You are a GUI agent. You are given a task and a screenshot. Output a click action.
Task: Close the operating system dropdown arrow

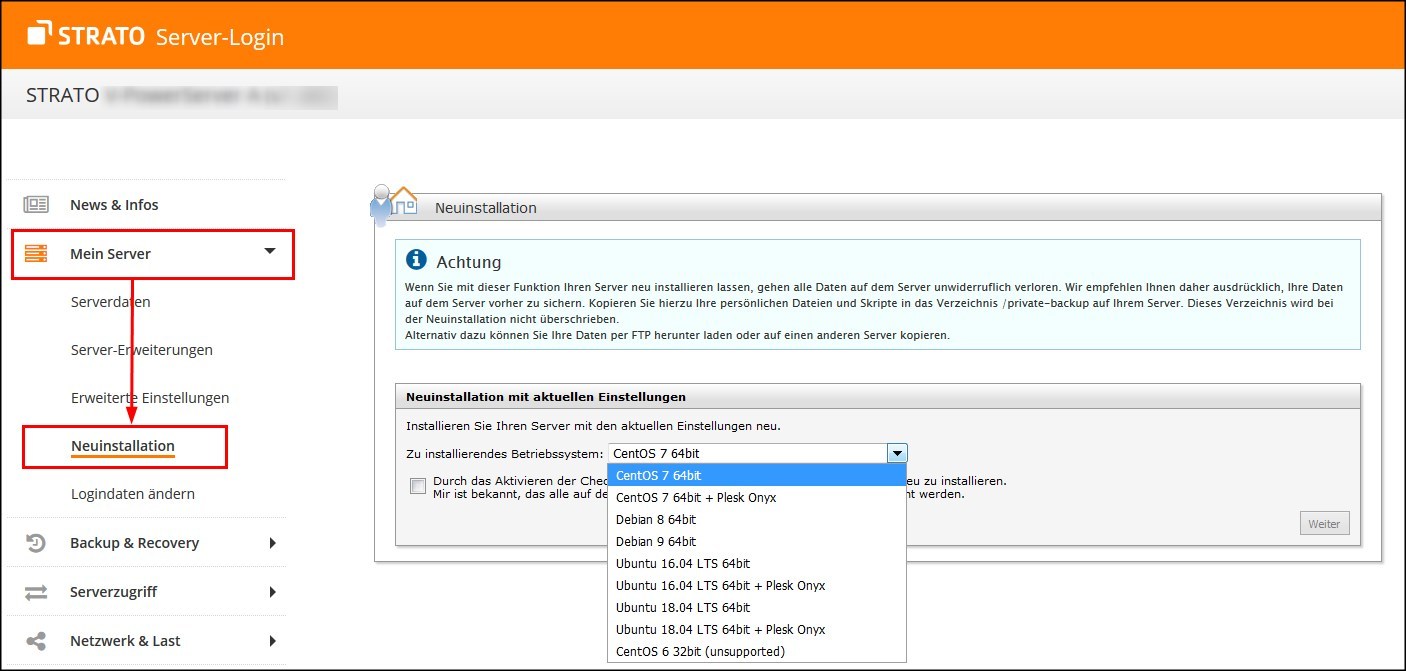click(897, 453)
